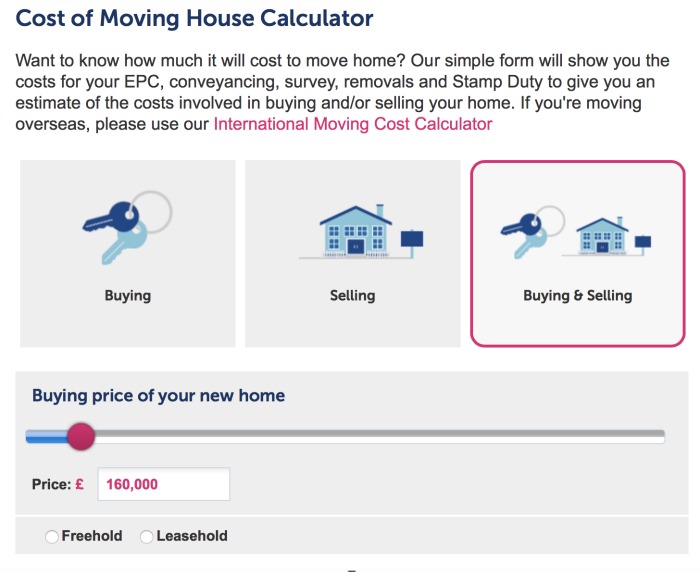Click the Leasehold label text
Image resolution: width=700 pixels, height=572 pixels.
192,536
